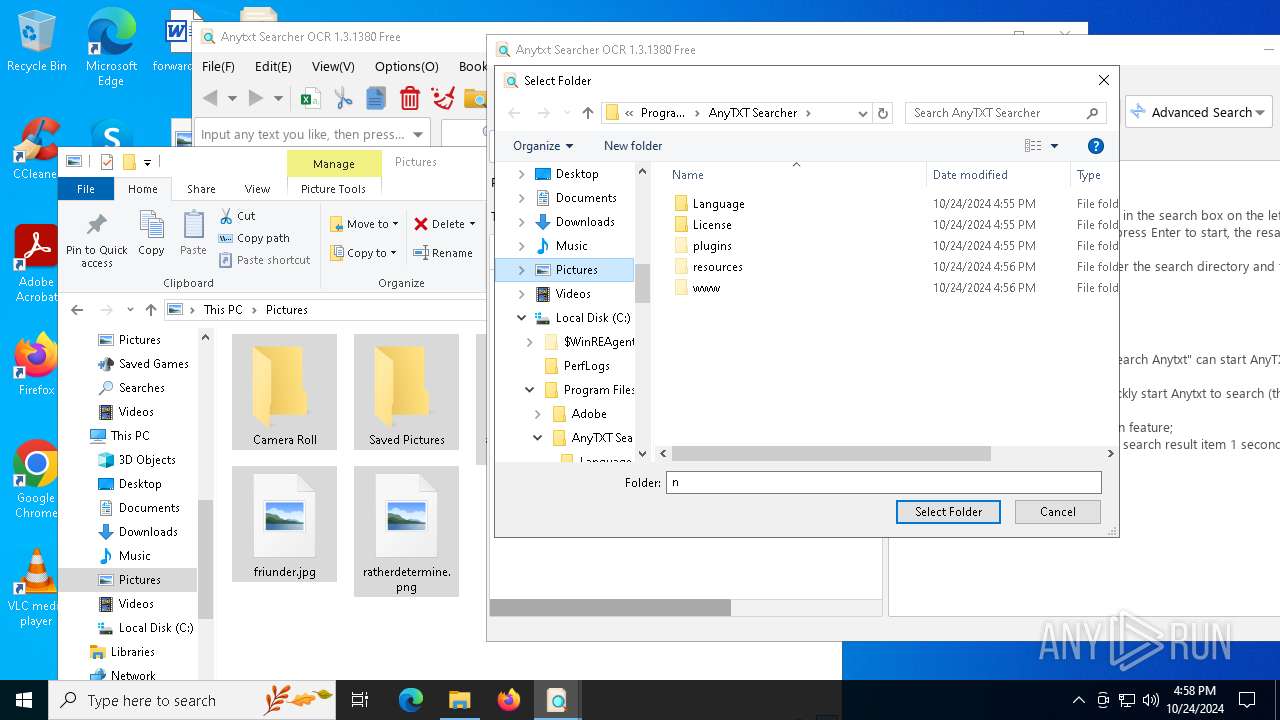Viewport: 1280px width, 720px height.
Task: Open the View(V) menu in Anytxt
Action: click(x=333, y=66)
